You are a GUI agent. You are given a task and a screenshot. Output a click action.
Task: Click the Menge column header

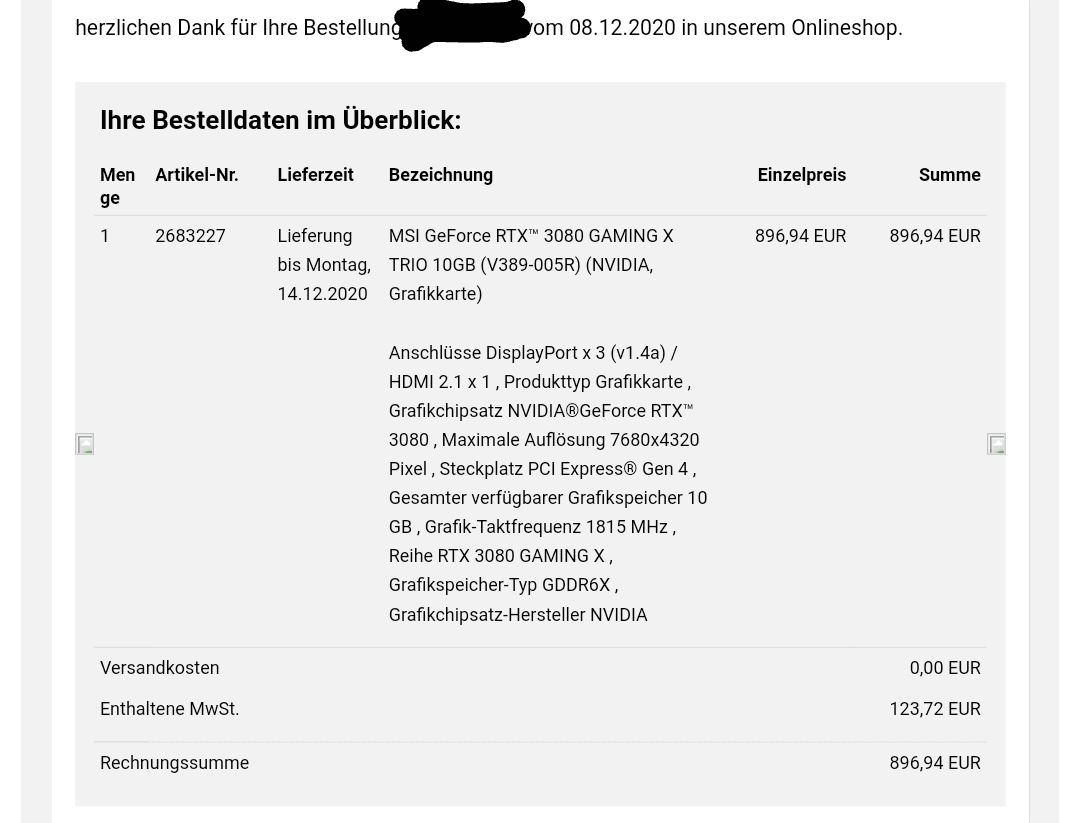117,187
